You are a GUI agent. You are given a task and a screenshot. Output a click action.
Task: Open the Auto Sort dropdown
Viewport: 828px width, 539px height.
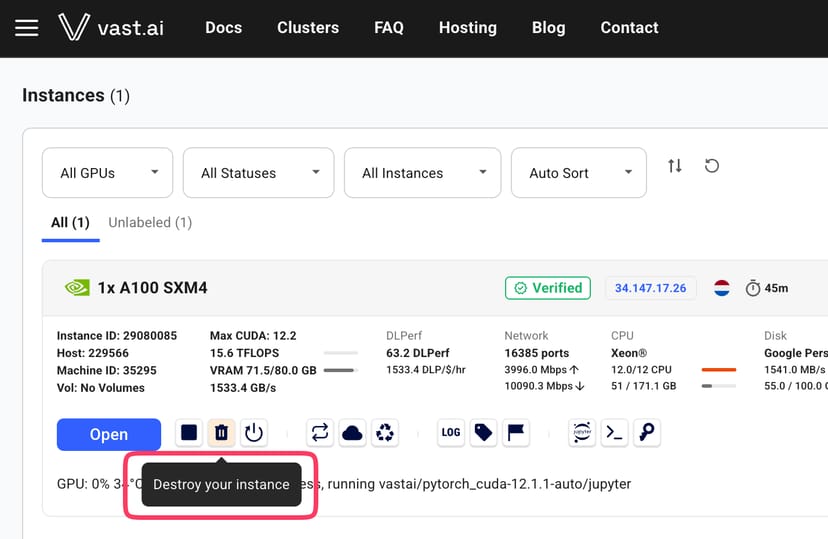[x=579, y=173]
